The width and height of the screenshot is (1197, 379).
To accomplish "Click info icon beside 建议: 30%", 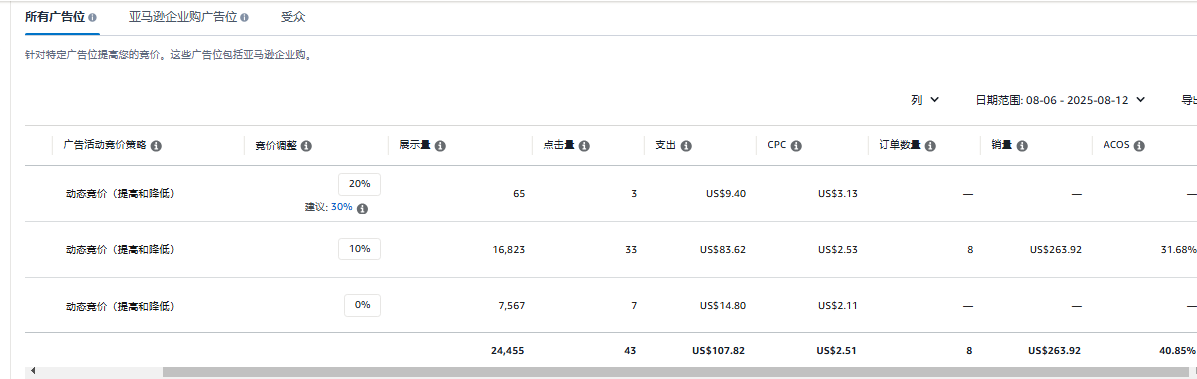I will click(x=363, y=209).
